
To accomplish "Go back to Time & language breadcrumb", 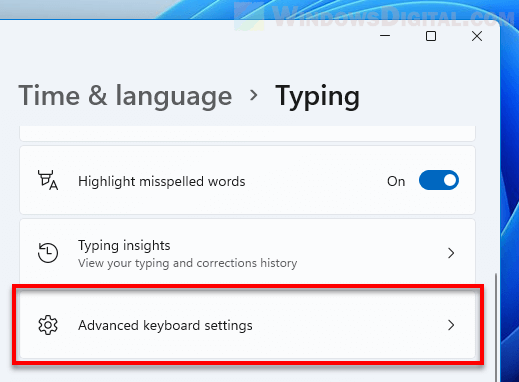I will click(x=125, y=96).
